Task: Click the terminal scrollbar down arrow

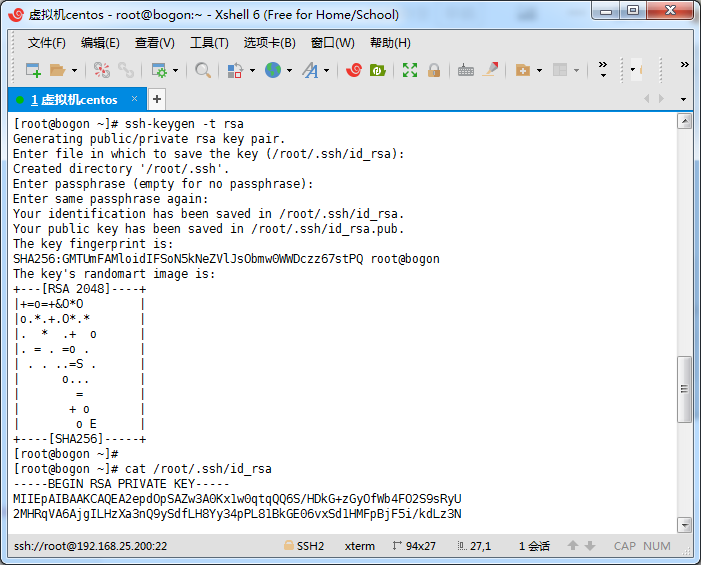Action: (x=684, y=525)
